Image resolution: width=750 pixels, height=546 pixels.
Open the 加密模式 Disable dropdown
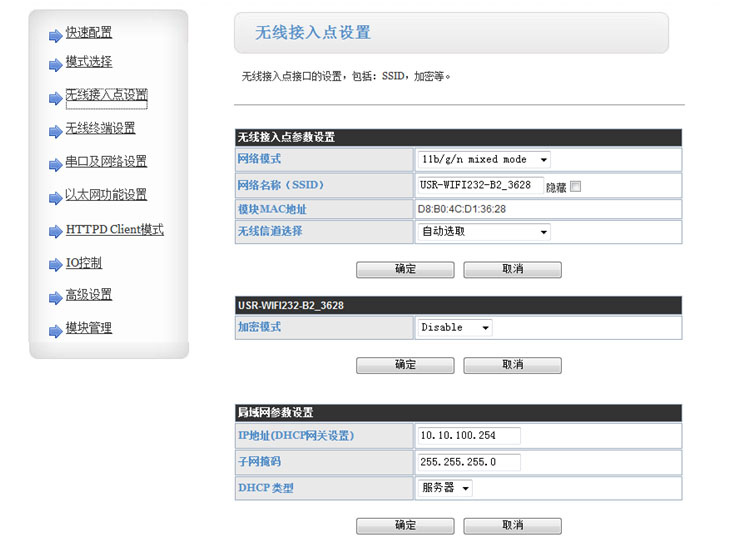click(455, 328)
